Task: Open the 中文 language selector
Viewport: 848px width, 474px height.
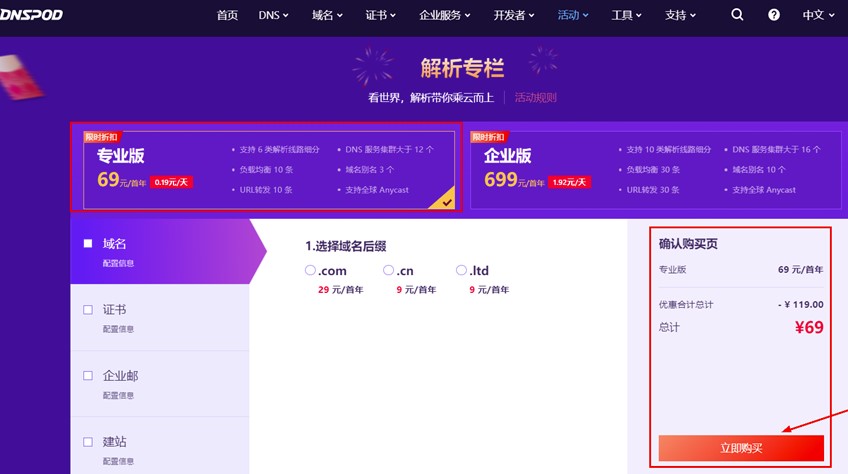Action: (818, 15)
